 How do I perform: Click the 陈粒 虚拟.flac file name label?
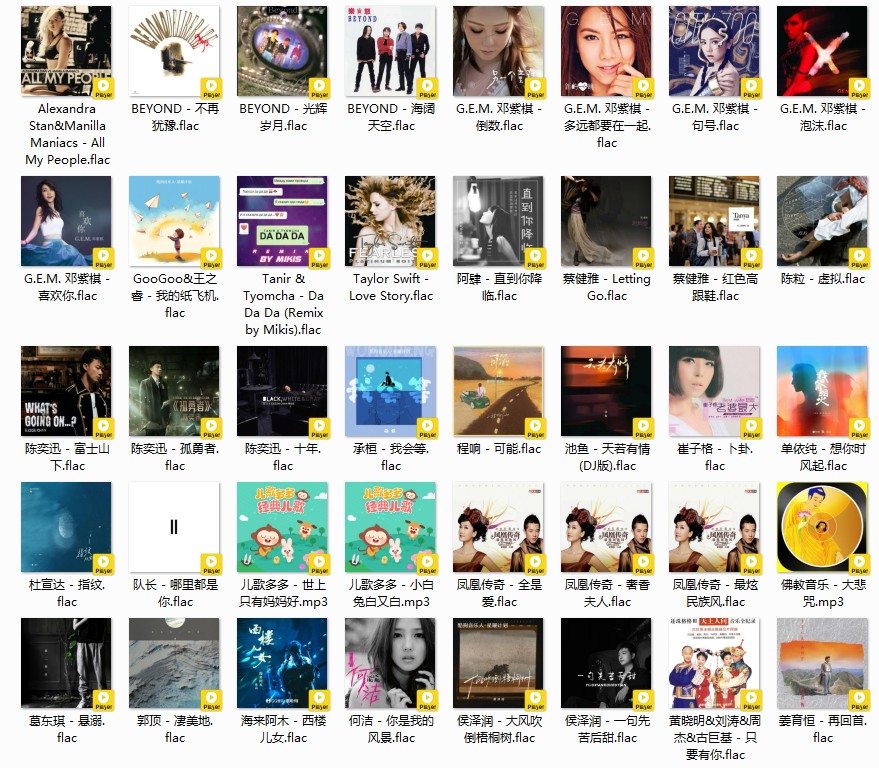pyautogui.click(x=822, y=279)
